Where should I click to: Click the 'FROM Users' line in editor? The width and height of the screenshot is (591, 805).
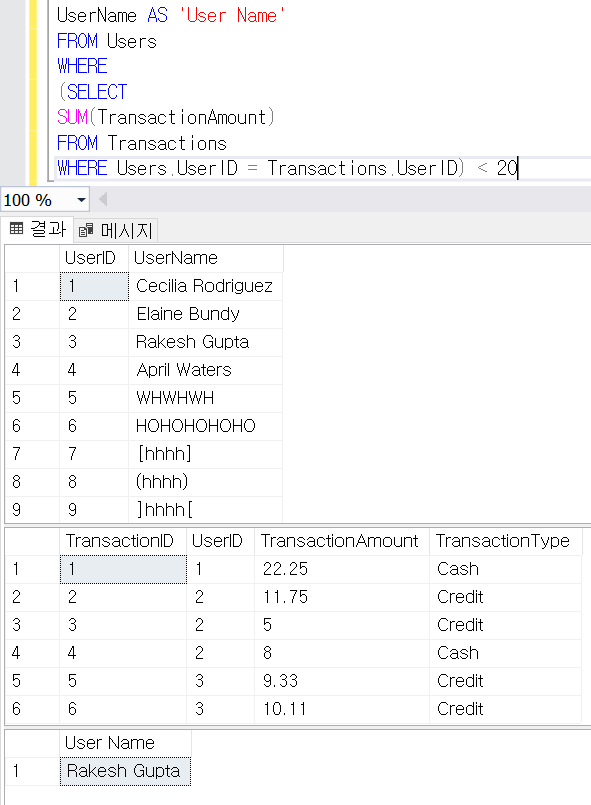(x=107, y=41)
